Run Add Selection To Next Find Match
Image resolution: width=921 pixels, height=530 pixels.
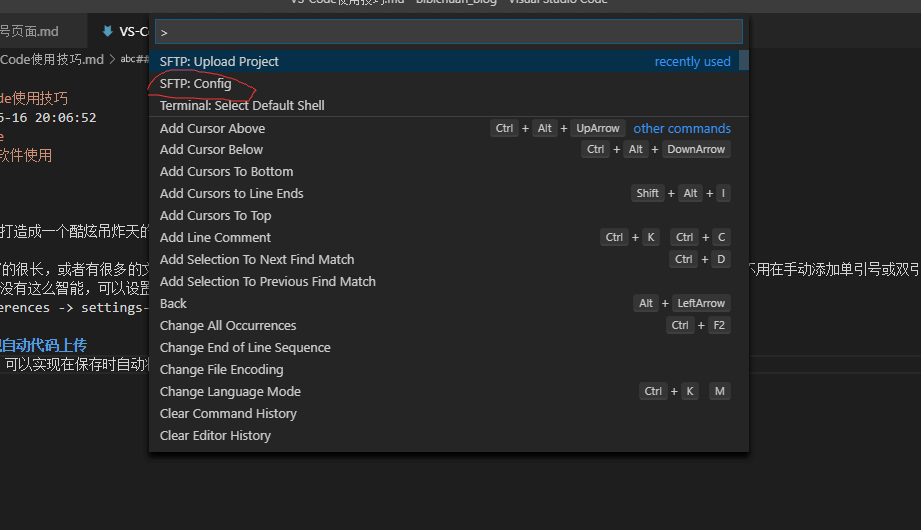point(257,260)
